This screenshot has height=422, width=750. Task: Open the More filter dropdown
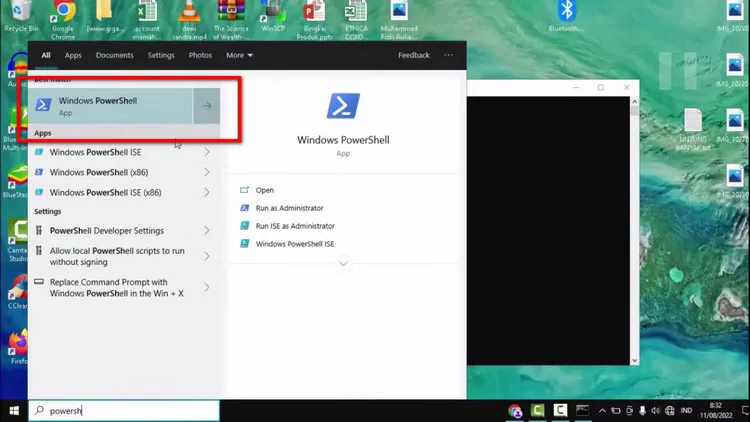click(x=239, y=55)
